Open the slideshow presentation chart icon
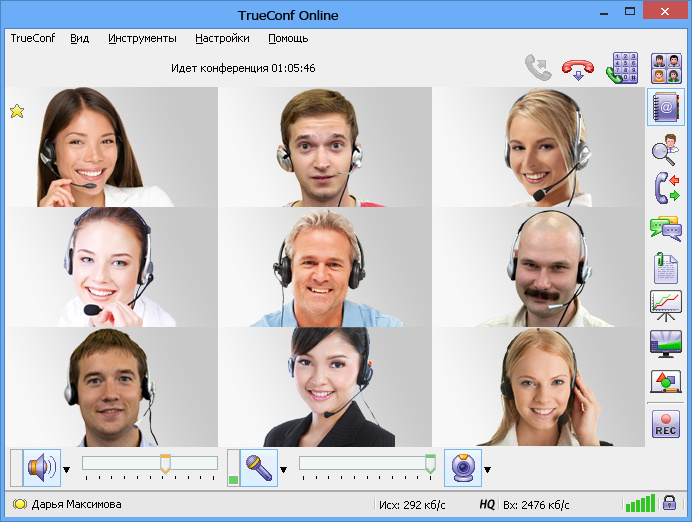Viewport: 692px width, 522px height. coord(666,306)
